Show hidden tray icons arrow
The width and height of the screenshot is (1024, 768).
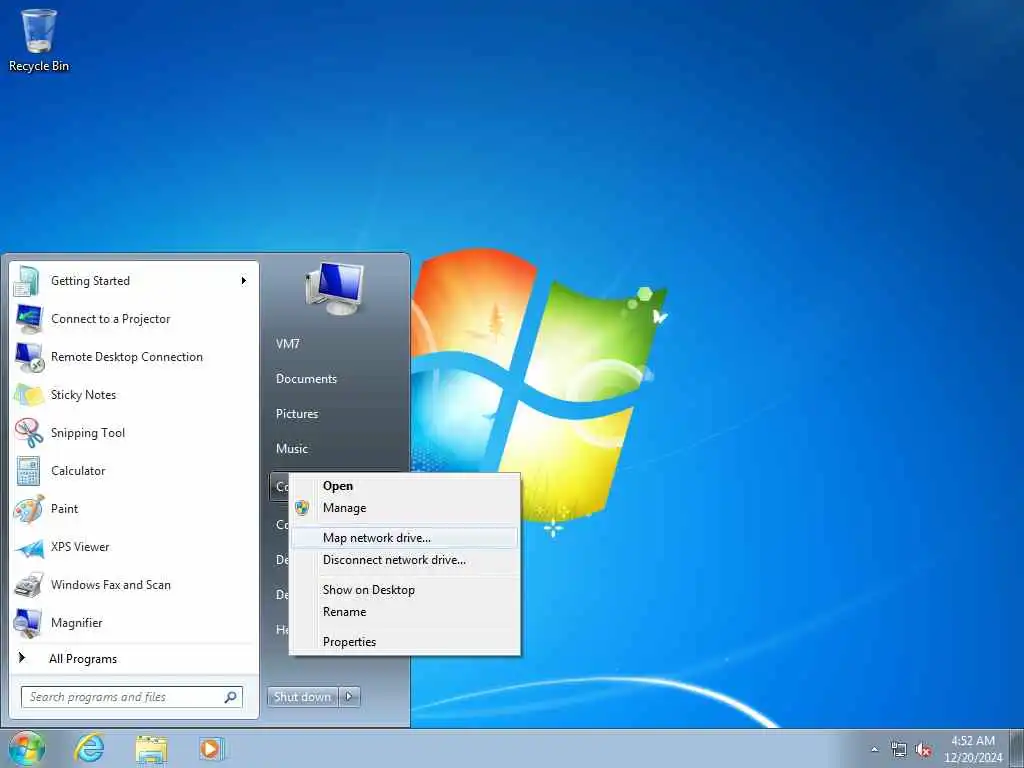click(x=875, y=750)
